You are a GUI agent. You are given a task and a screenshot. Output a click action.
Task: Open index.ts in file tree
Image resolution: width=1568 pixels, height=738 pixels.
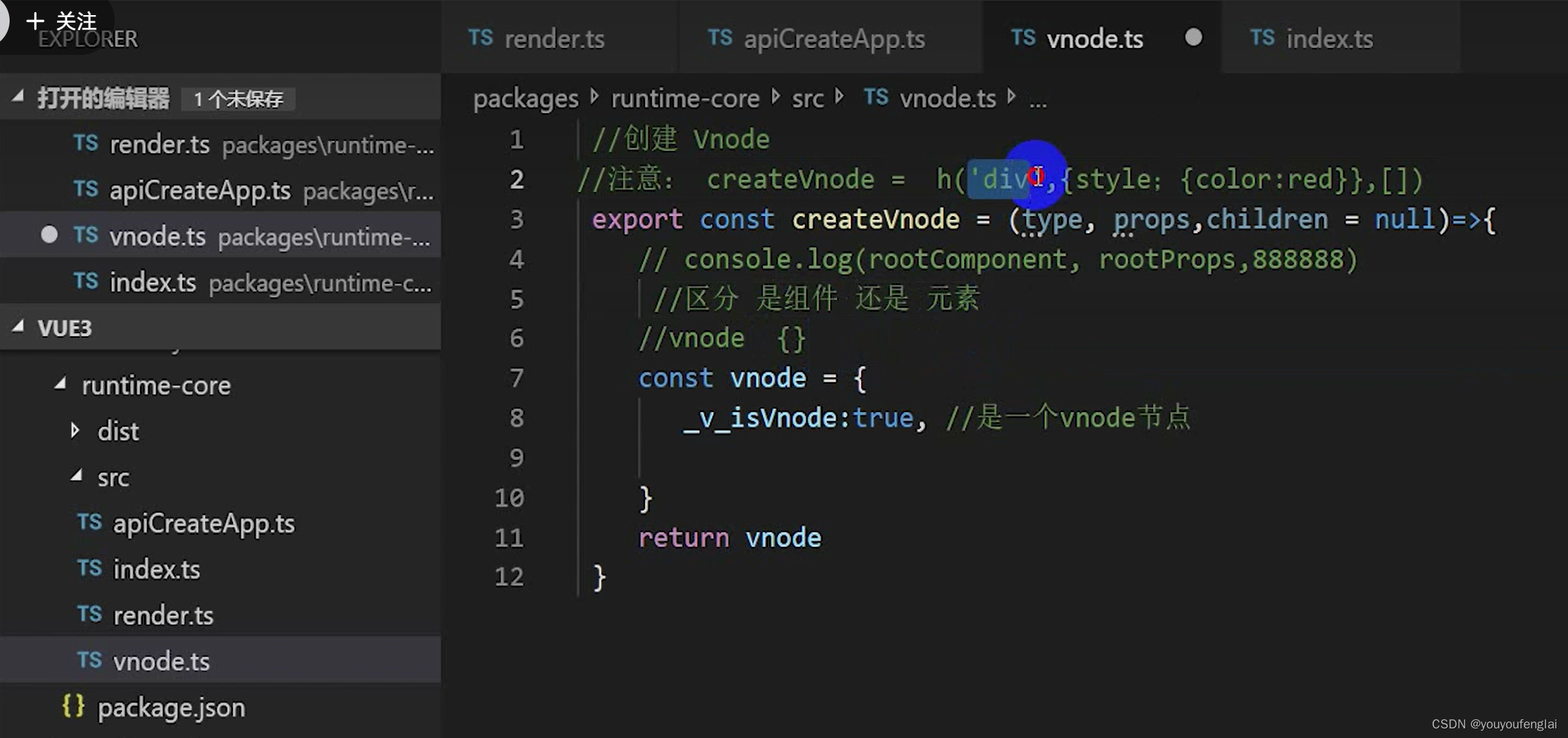pyautogui.click(x=220, y=569)
